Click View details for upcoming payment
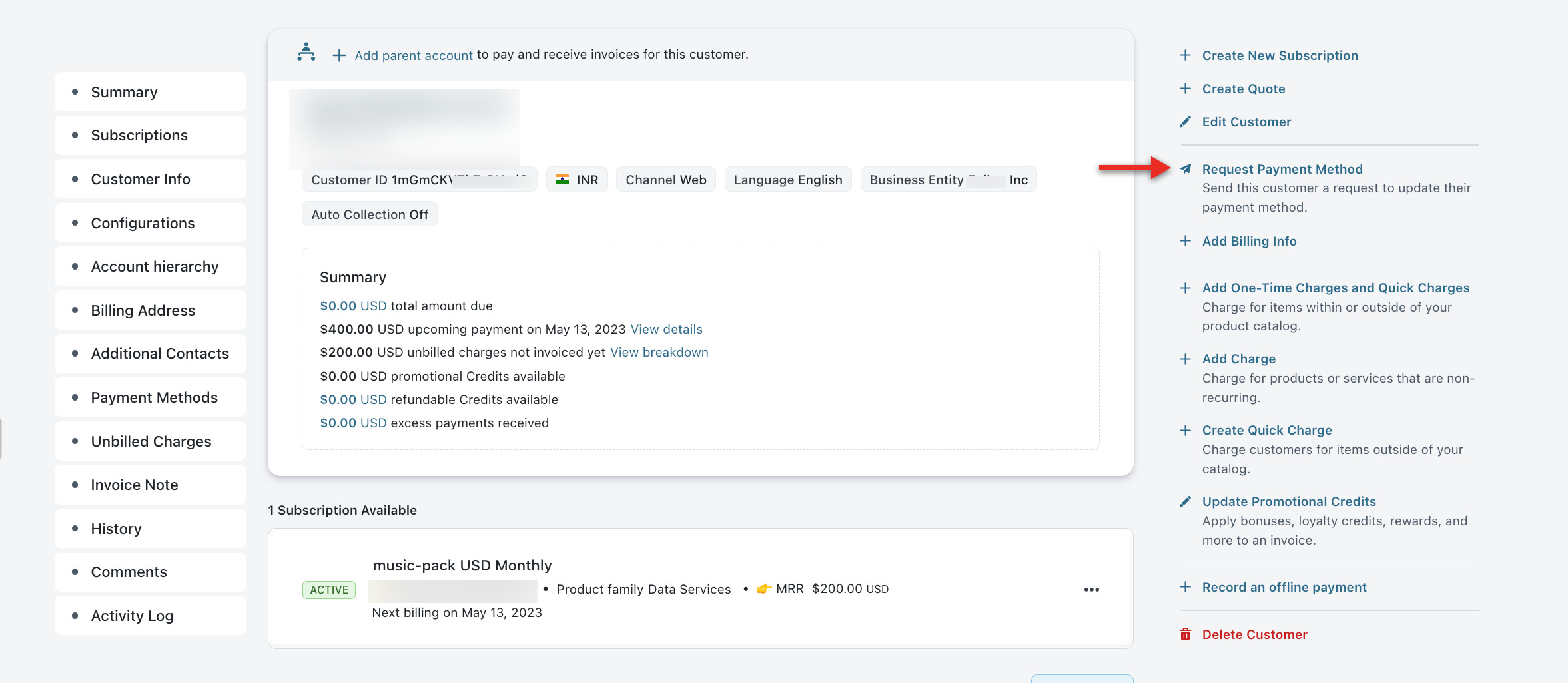 click(666, 330)
